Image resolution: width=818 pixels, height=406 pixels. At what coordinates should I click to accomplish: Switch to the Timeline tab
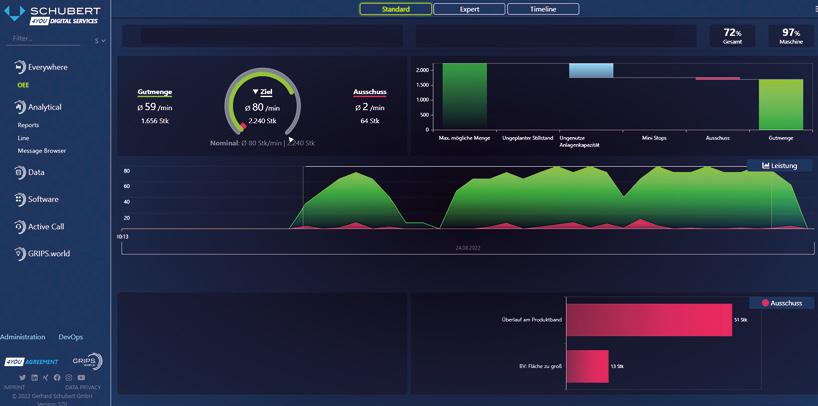tap(543, 9)
